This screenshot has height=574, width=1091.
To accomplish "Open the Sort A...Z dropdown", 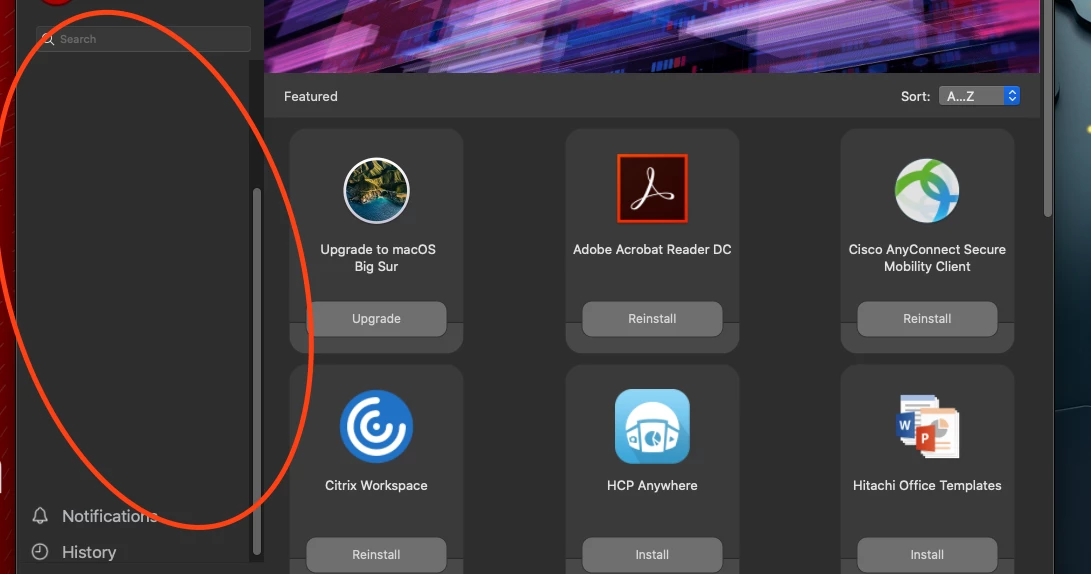I will coord(979,96).
